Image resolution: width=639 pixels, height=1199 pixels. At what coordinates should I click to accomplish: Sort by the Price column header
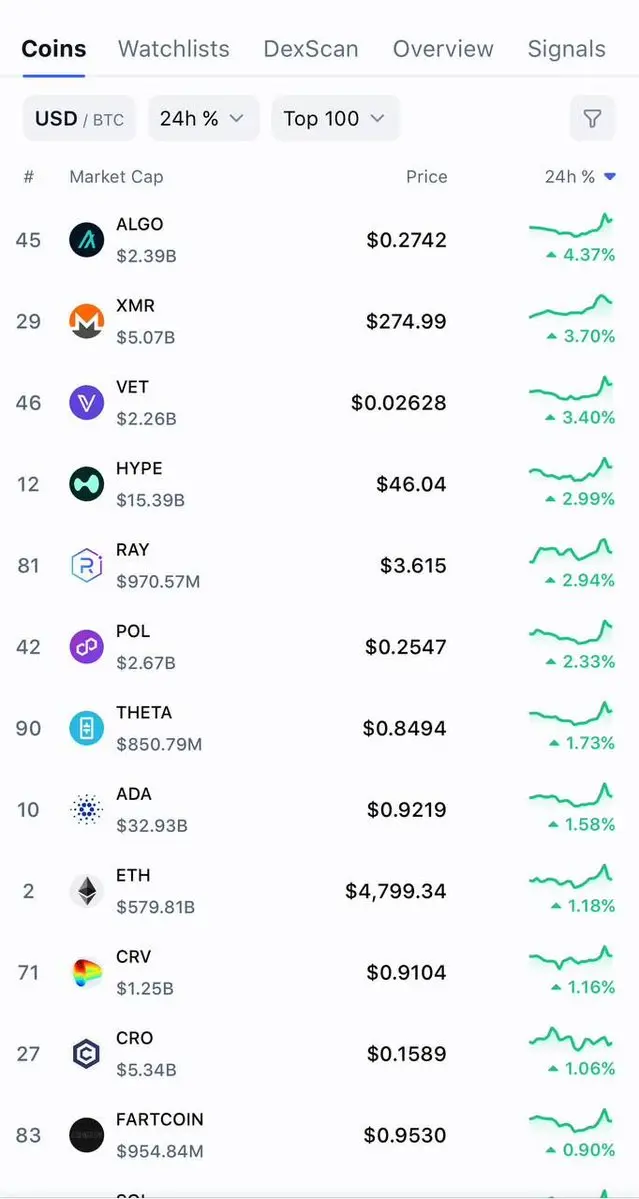coord(427,177)
